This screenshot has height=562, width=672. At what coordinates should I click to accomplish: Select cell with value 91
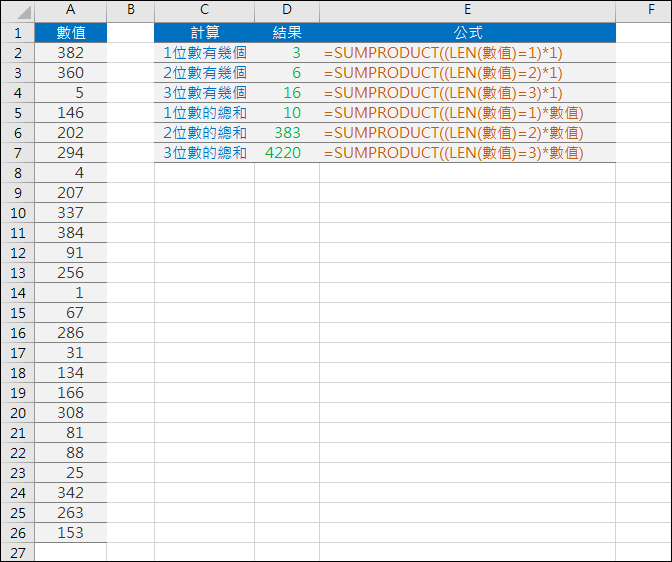71,253
